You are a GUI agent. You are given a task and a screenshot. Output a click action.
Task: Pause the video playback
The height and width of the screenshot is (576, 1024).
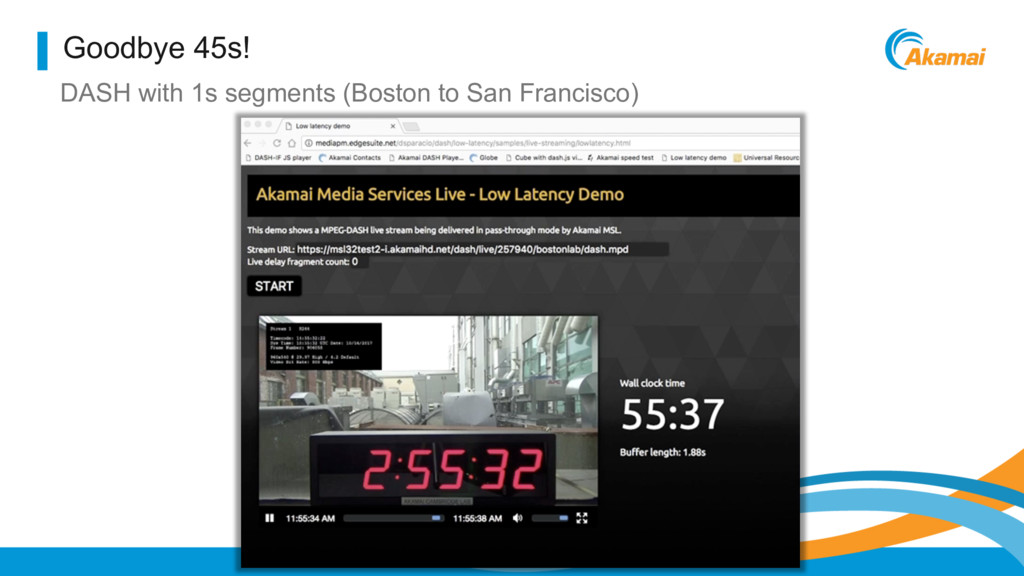coord(269,518)
